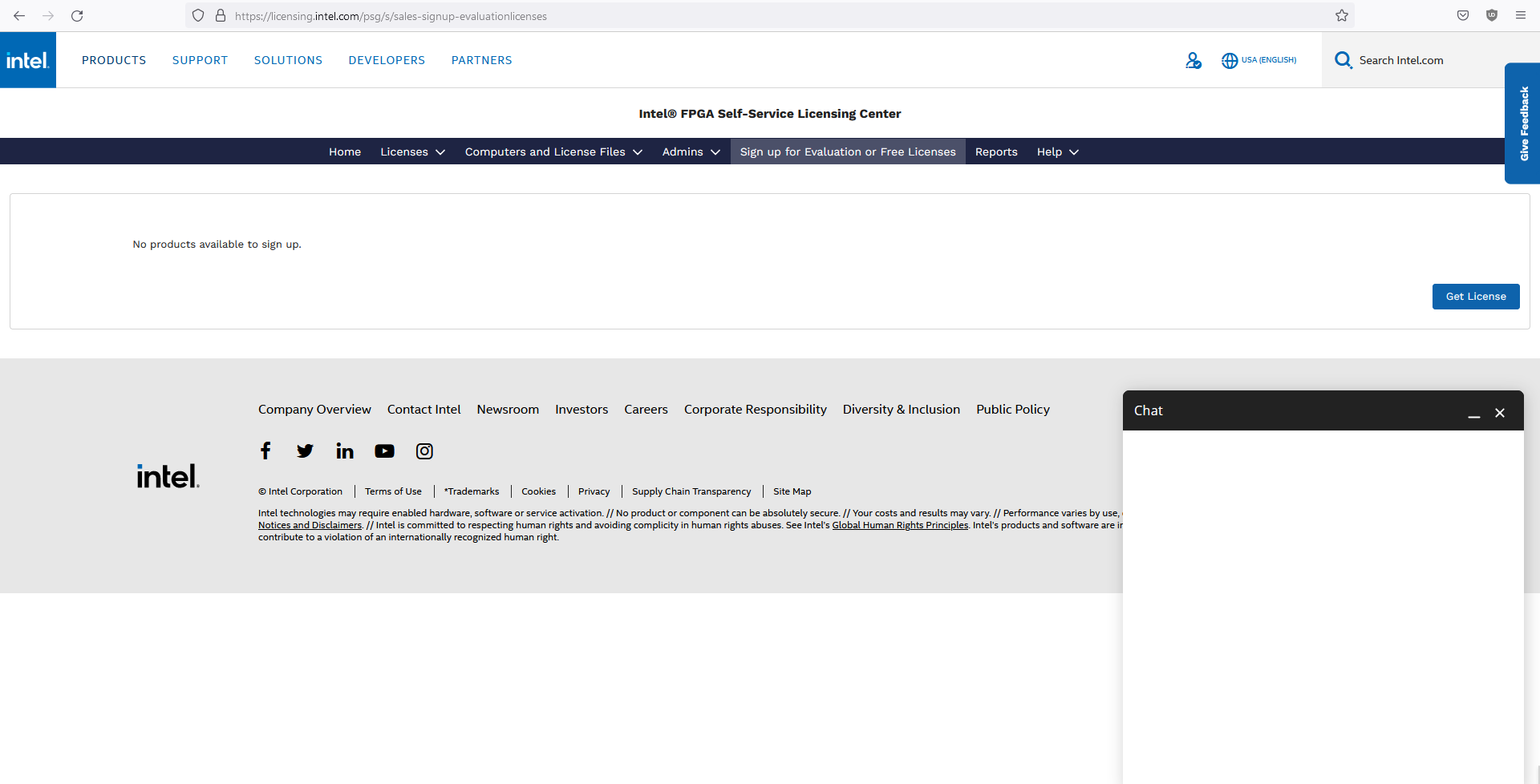
Task: Click the browser address bar URL
Action: tap(391, 16)
